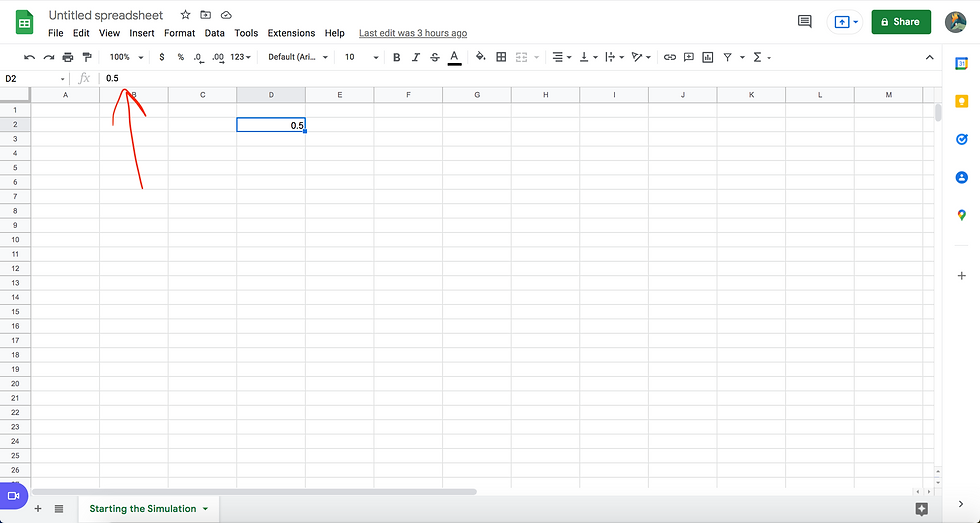The width and height of the screenshot is (980, 523).
Task: Open Maps in side panel
Action: point(961,216)
